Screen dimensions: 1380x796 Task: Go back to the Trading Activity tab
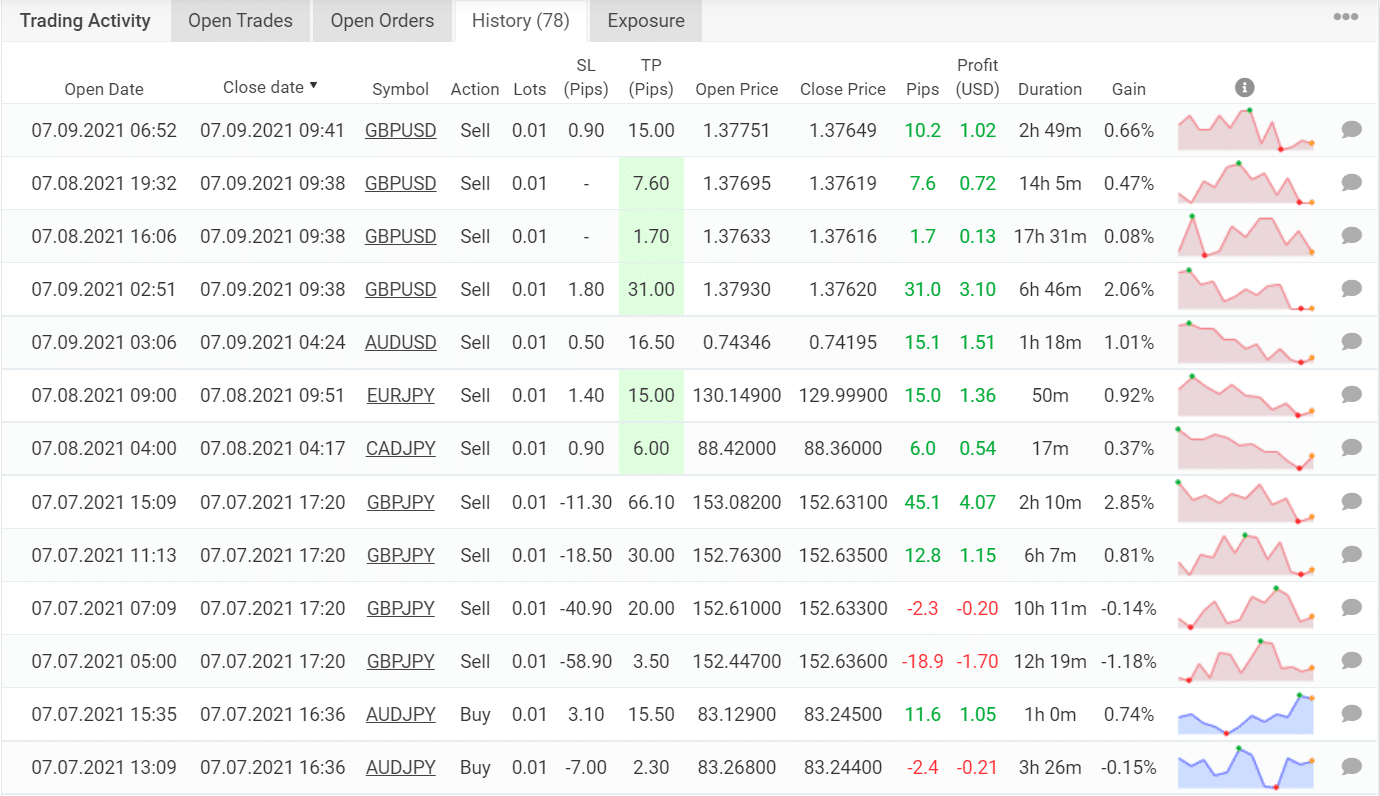tap(85, 20)
